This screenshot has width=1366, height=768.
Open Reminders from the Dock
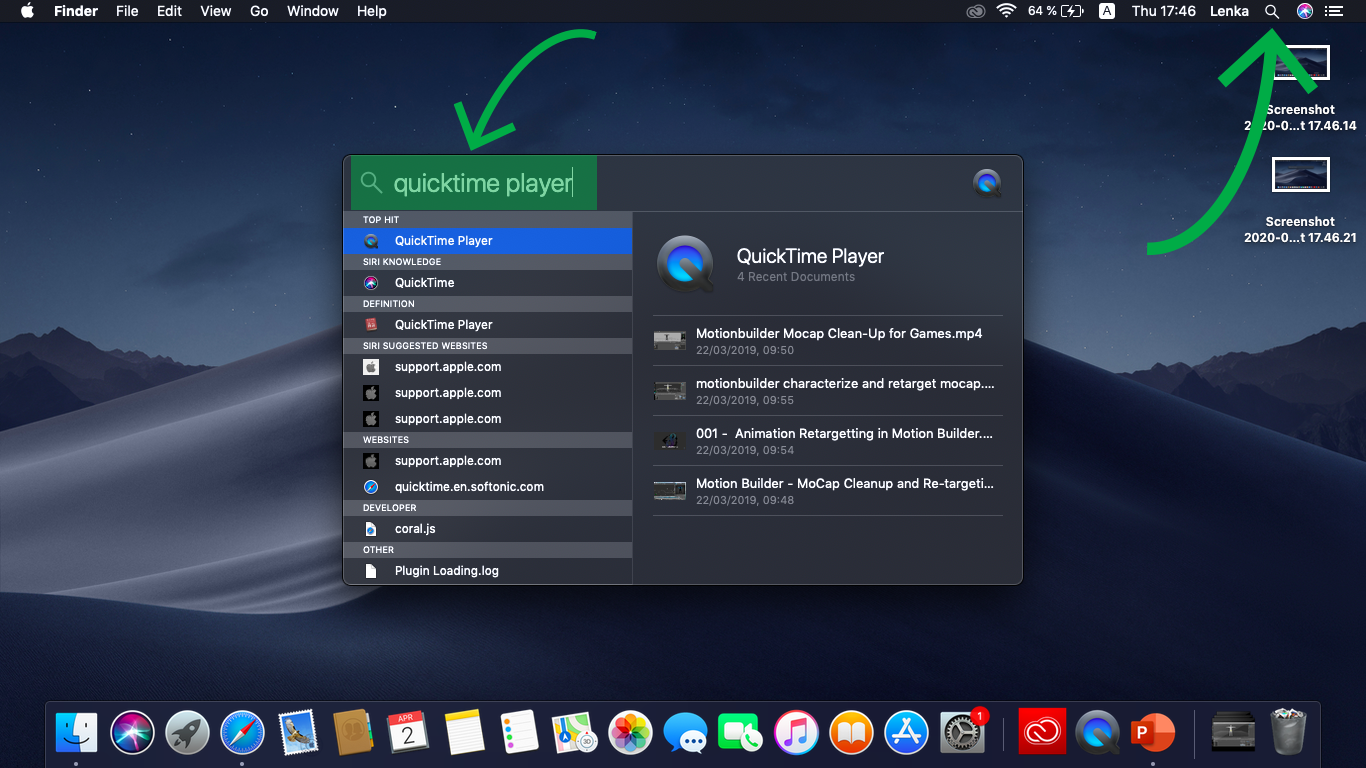click(519, 733)
